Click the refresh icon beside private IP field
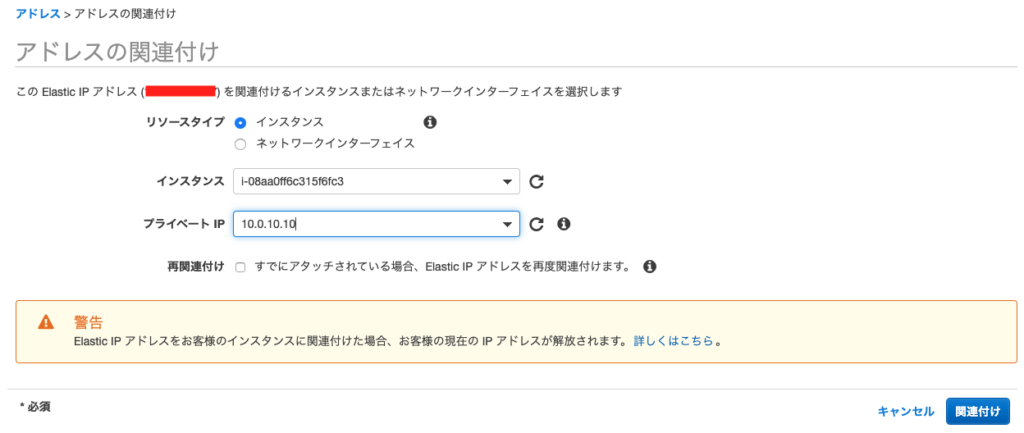1024x433 pixels. click(536, 224)
